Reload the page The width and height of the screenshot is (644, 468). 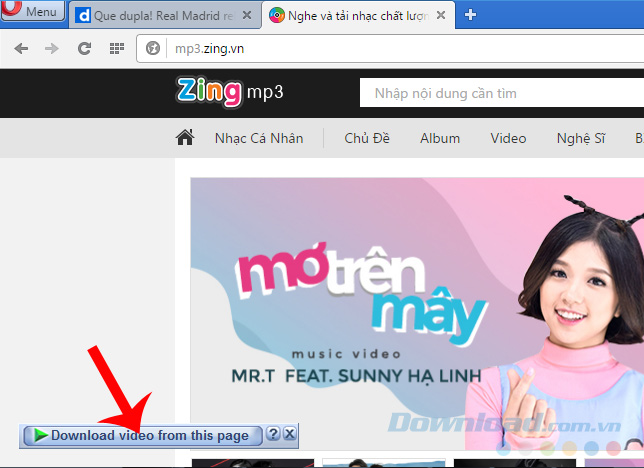[x=85, y=48]
